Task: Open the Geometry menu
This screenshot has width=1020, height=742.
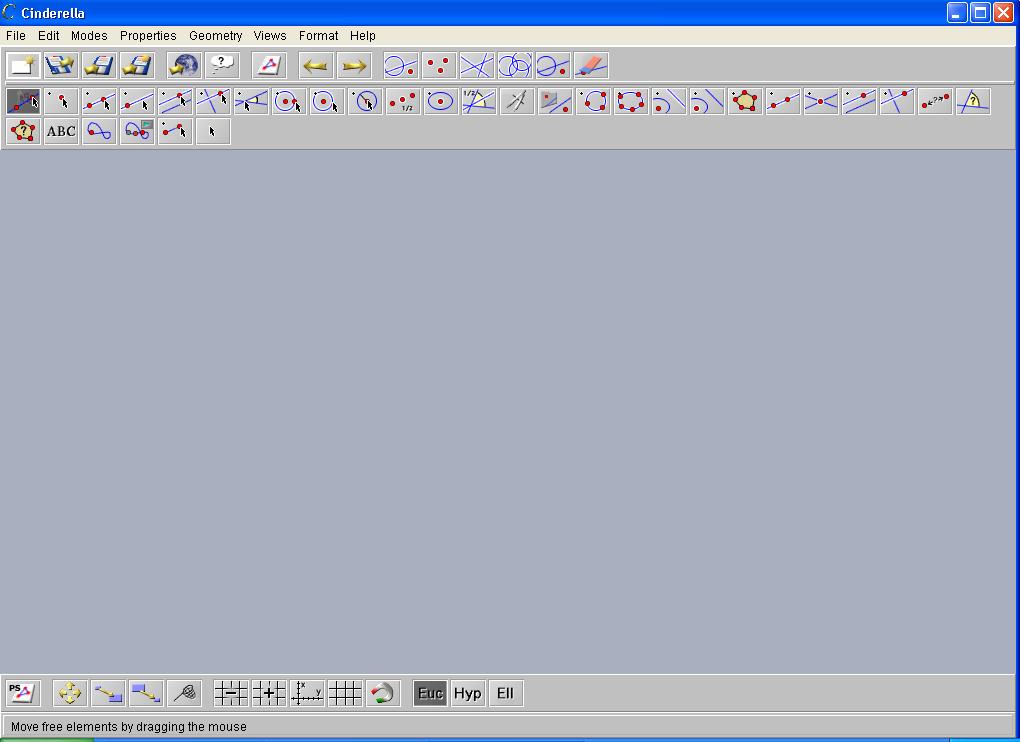Action: 215,35
